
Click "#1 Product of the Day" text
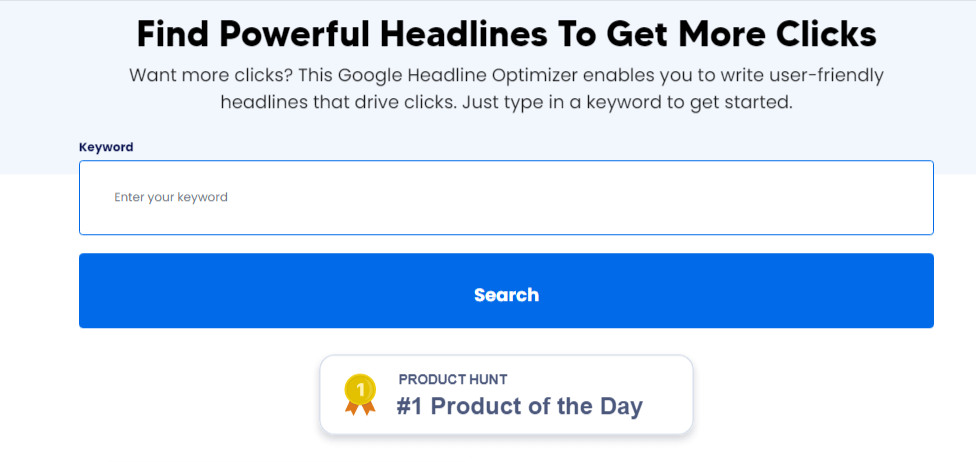pyautogui.click(x=519, y=406)
